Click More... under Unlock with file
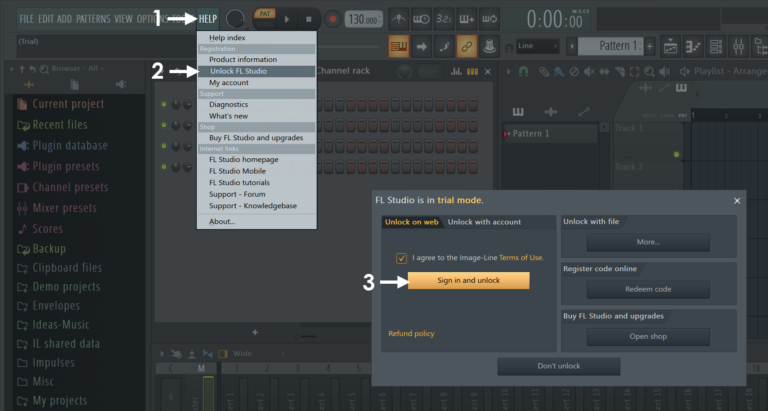 tap(648, 242)
